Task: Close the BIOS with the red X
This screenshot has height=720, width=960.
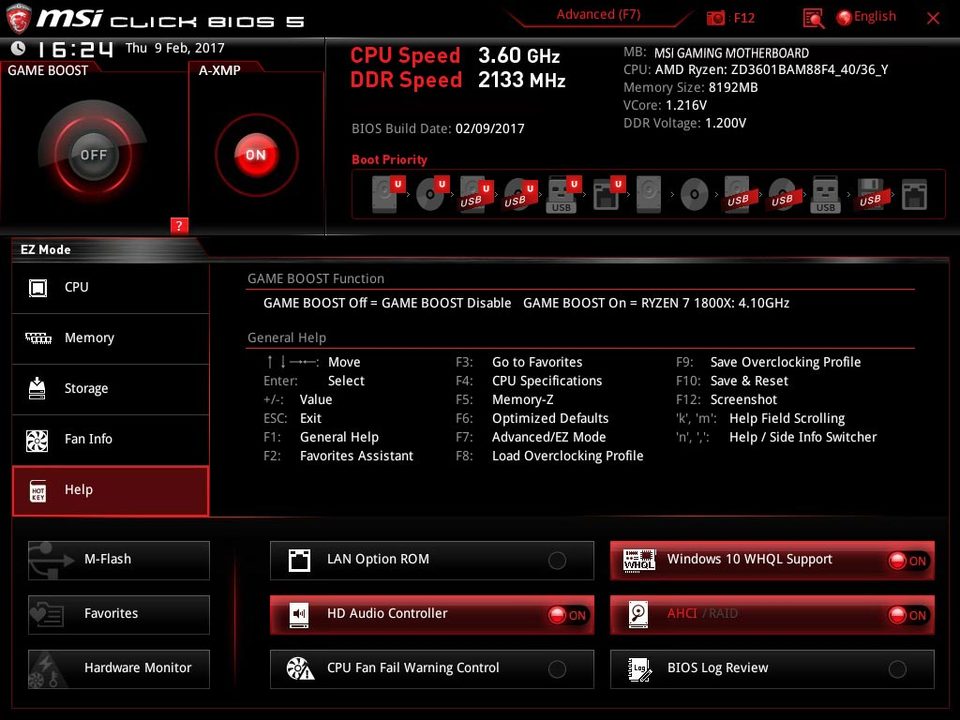Action: [x=933, y=18]
